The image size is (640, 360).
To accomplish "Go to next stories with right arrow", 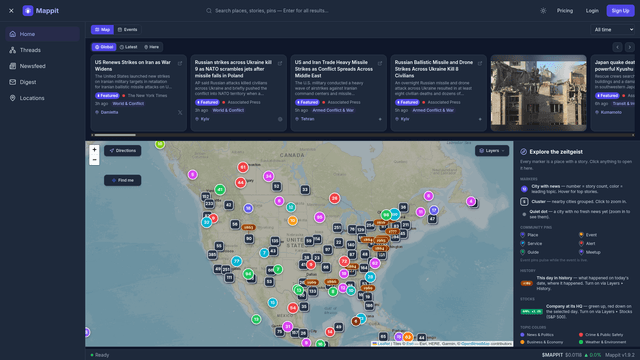I will [x=629, y=47].
